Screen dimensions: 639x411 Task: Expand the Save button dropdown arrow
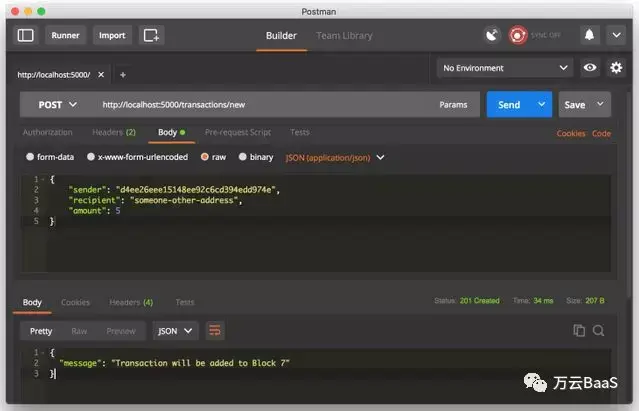[600, 104]
